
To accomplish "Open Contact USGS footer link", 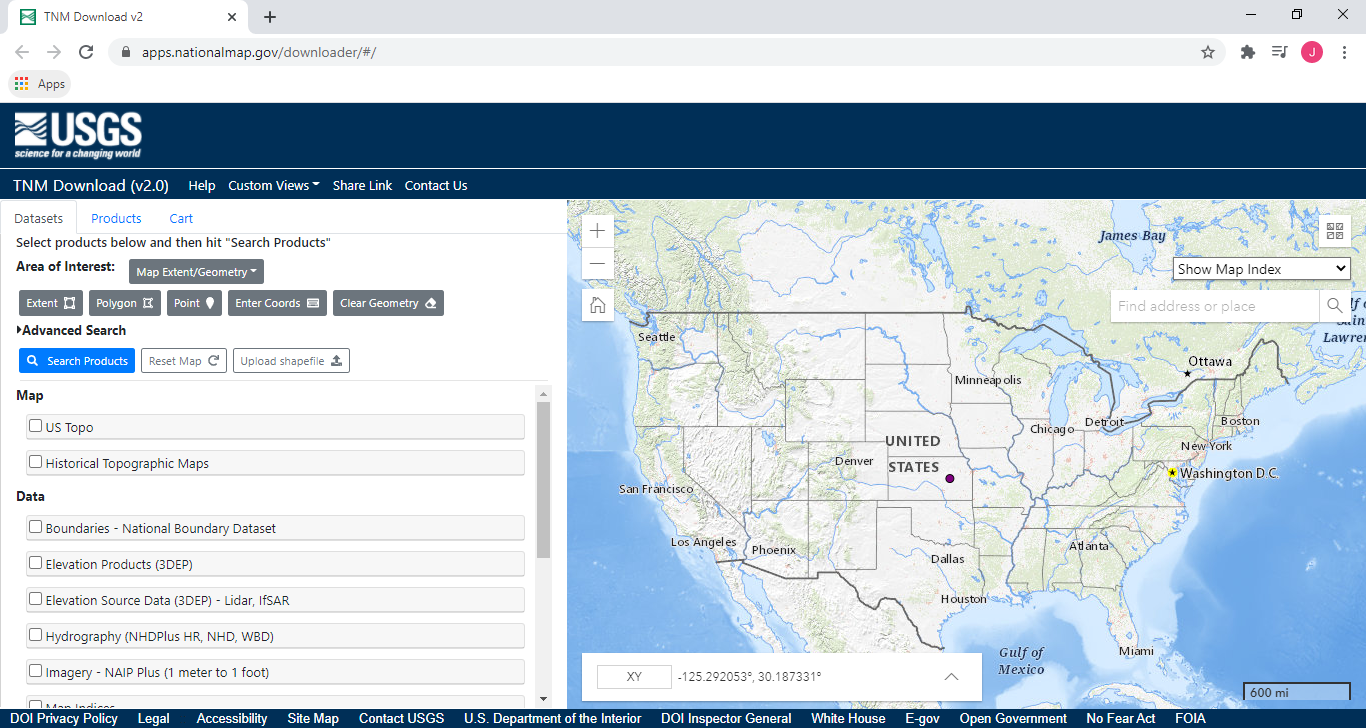I will click(x=402, y=718).
